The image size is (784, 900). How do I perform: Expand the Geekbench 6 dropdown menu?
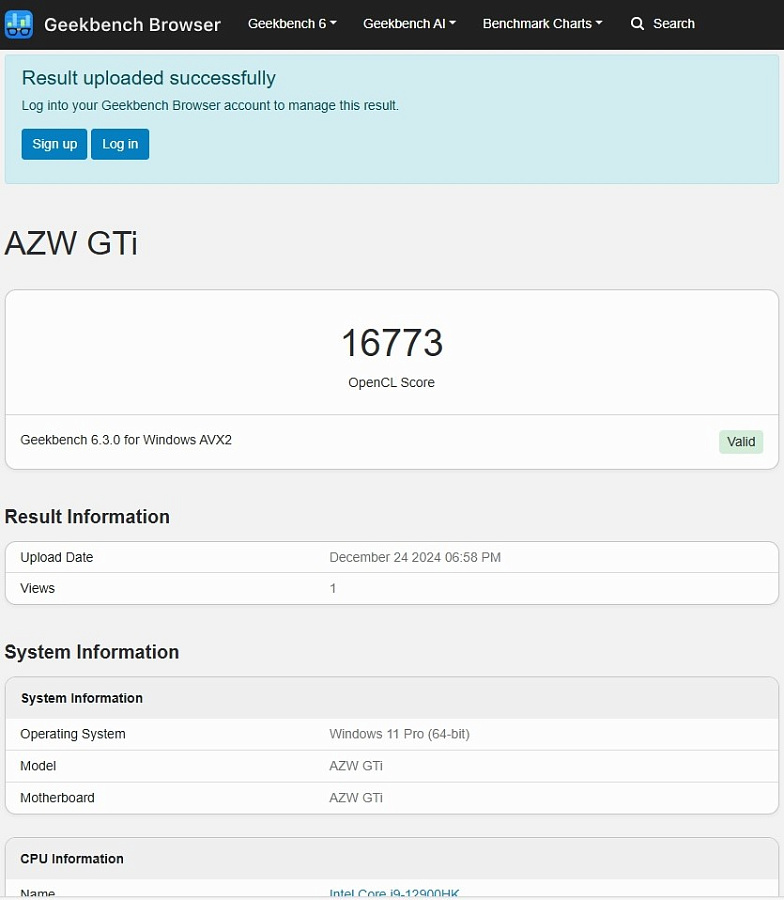point(292,24)
